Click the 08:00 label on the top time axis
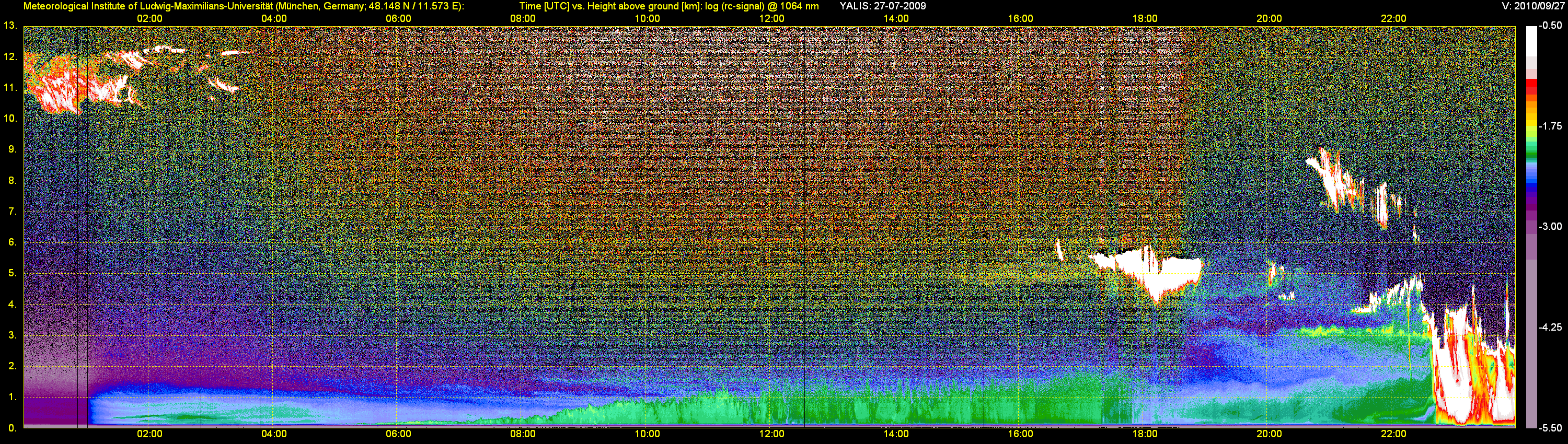The width and height of the screenshot is (1568, 444). point(523,19)
